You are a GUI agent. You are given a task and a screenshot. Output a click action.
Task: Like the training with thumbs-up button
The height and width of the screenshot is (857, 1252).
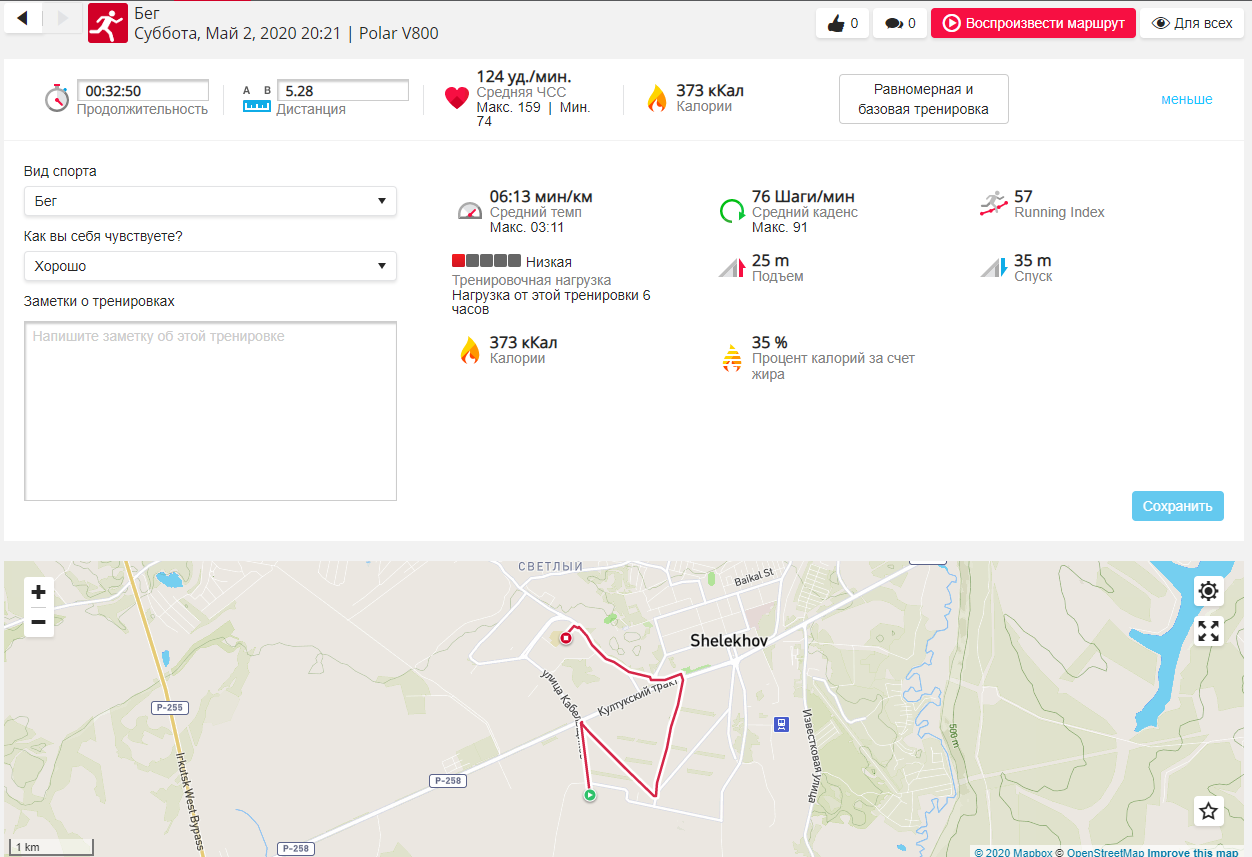(842, 23)
